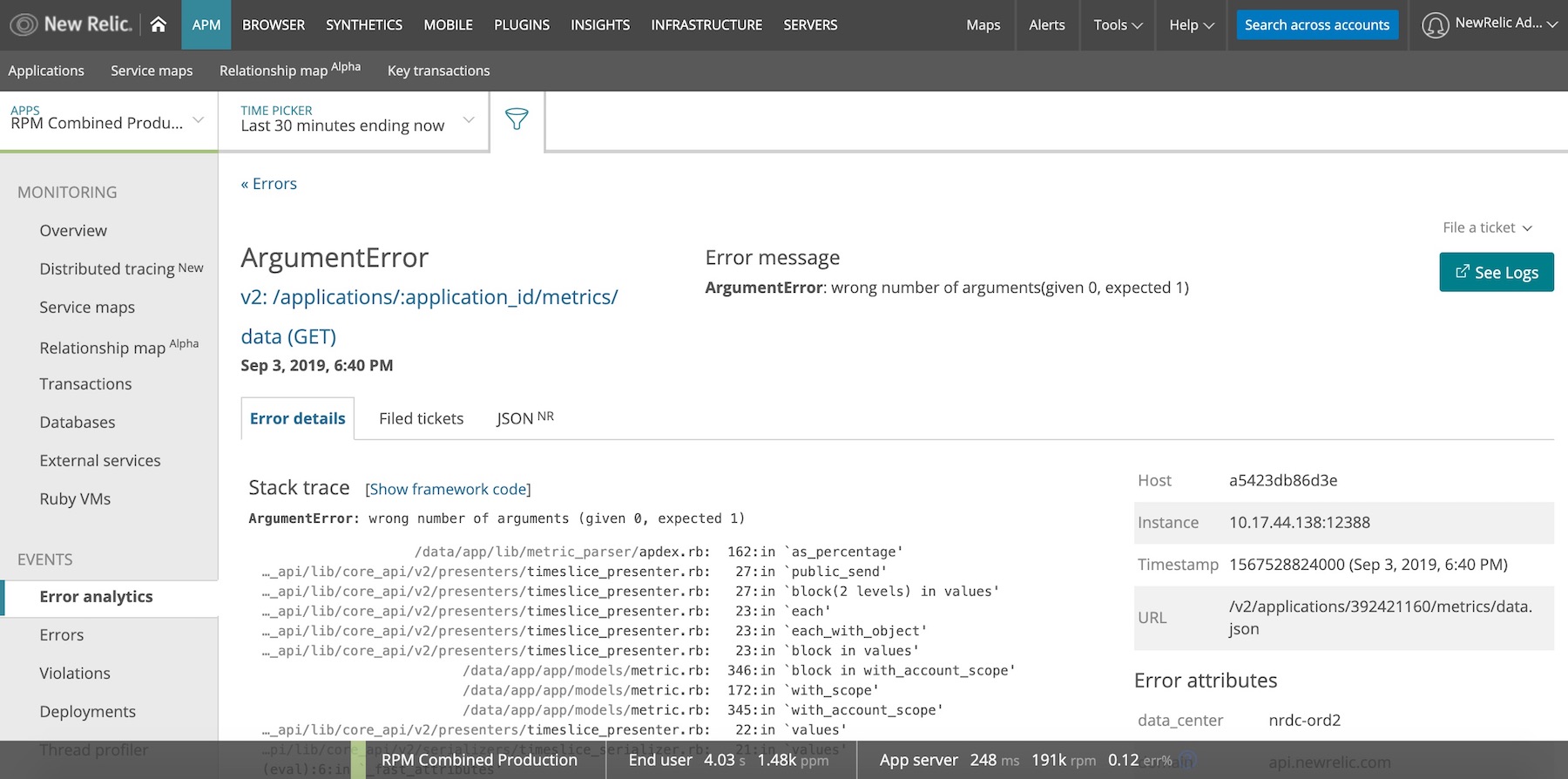Open SERVERS in the top navigation
The width and height of the screenshot is (1568, 779).
point(810,24)
